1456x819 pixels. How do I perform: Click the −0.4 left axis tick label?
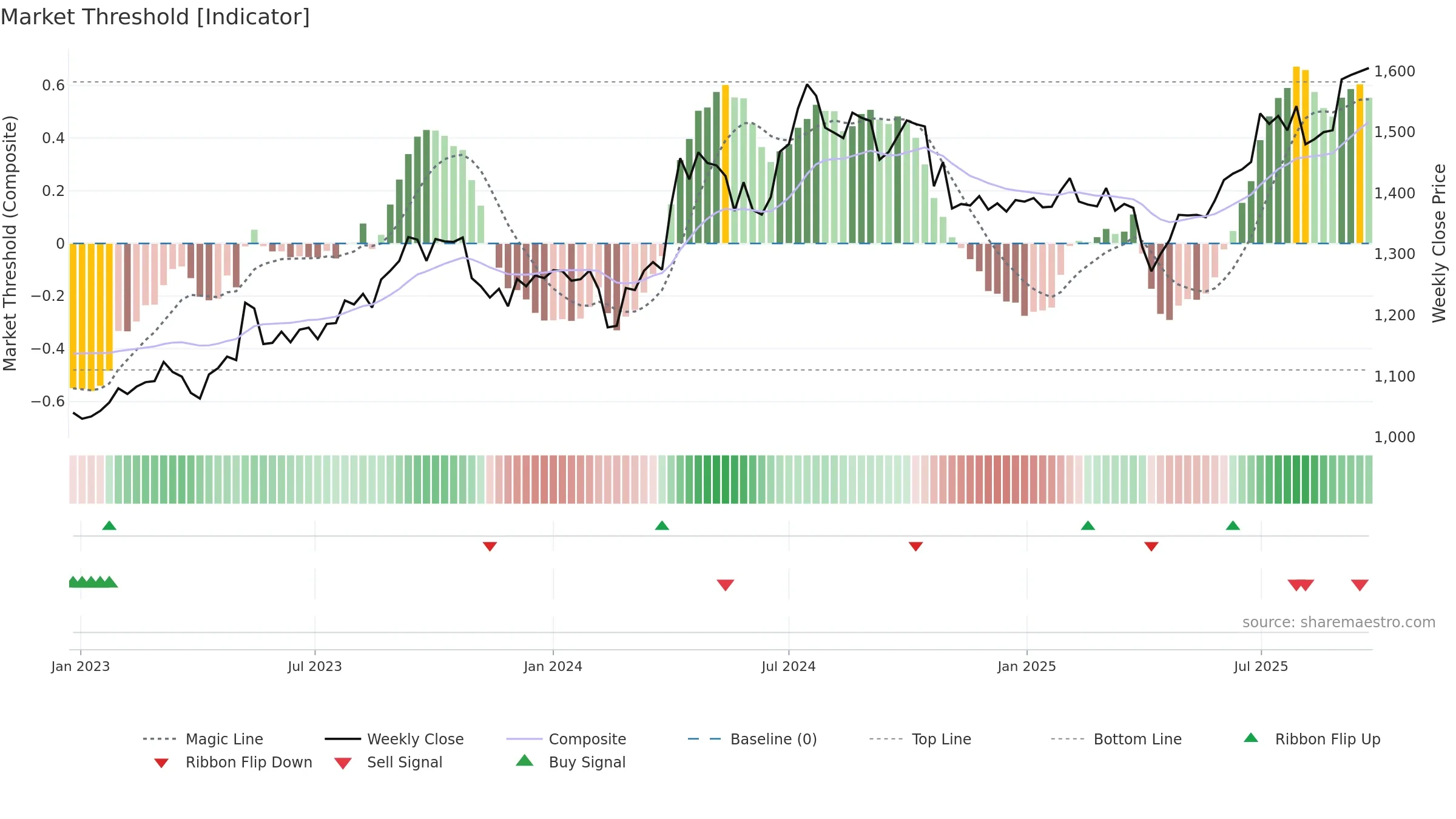point(48,349)
